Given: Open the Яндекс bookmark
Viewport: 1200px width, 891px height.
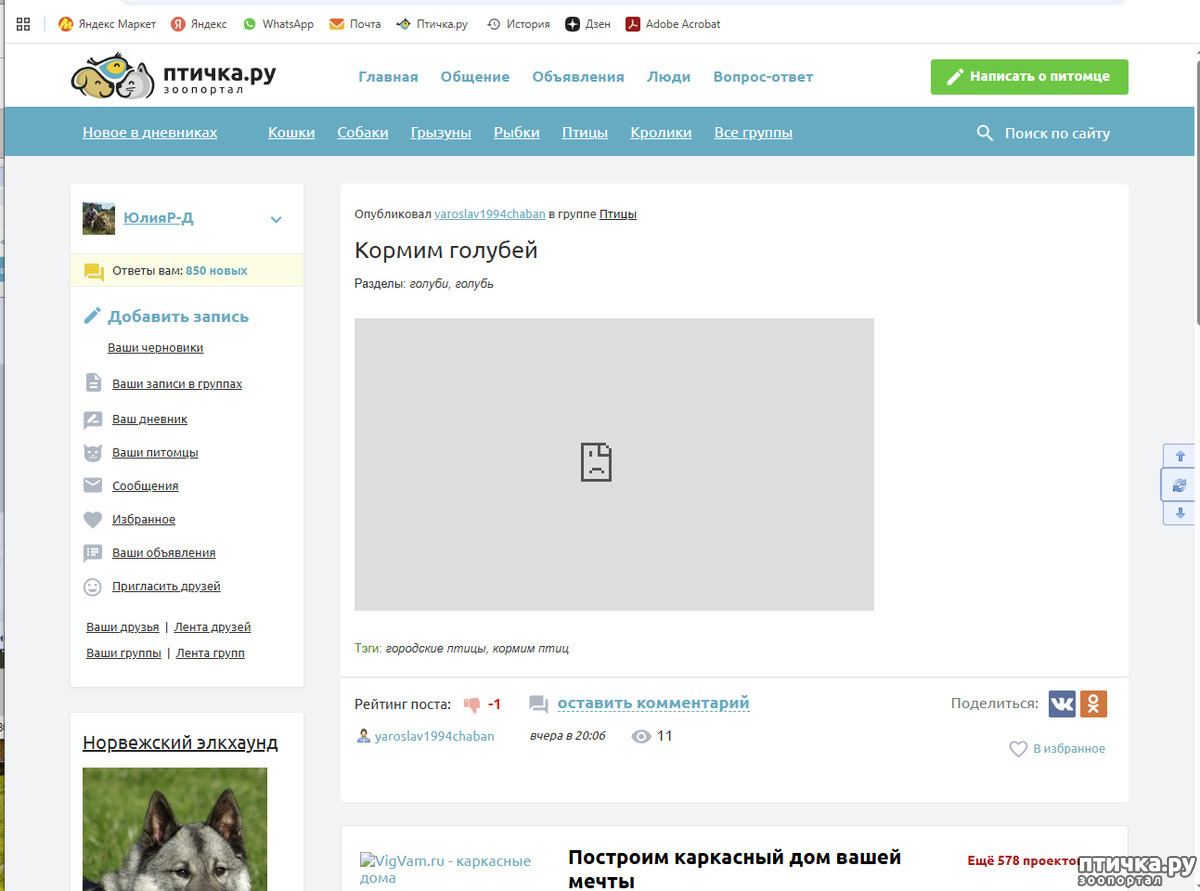Looking at the screenshot, I should pyautogui.click(x=198, y=24).
